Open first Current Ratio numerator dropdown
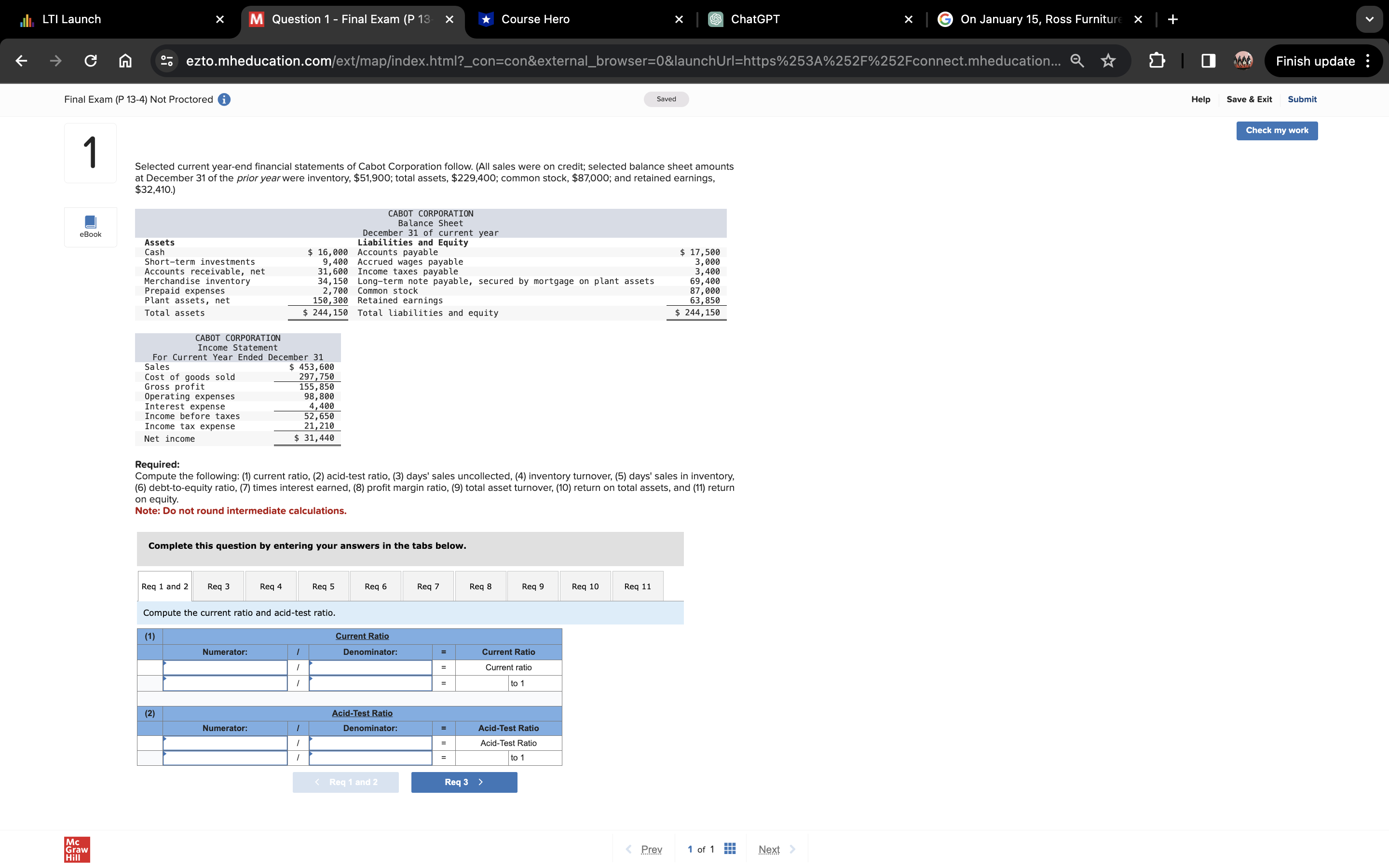The height and width of the screenshot is (868, 1389). pos(225,668)
